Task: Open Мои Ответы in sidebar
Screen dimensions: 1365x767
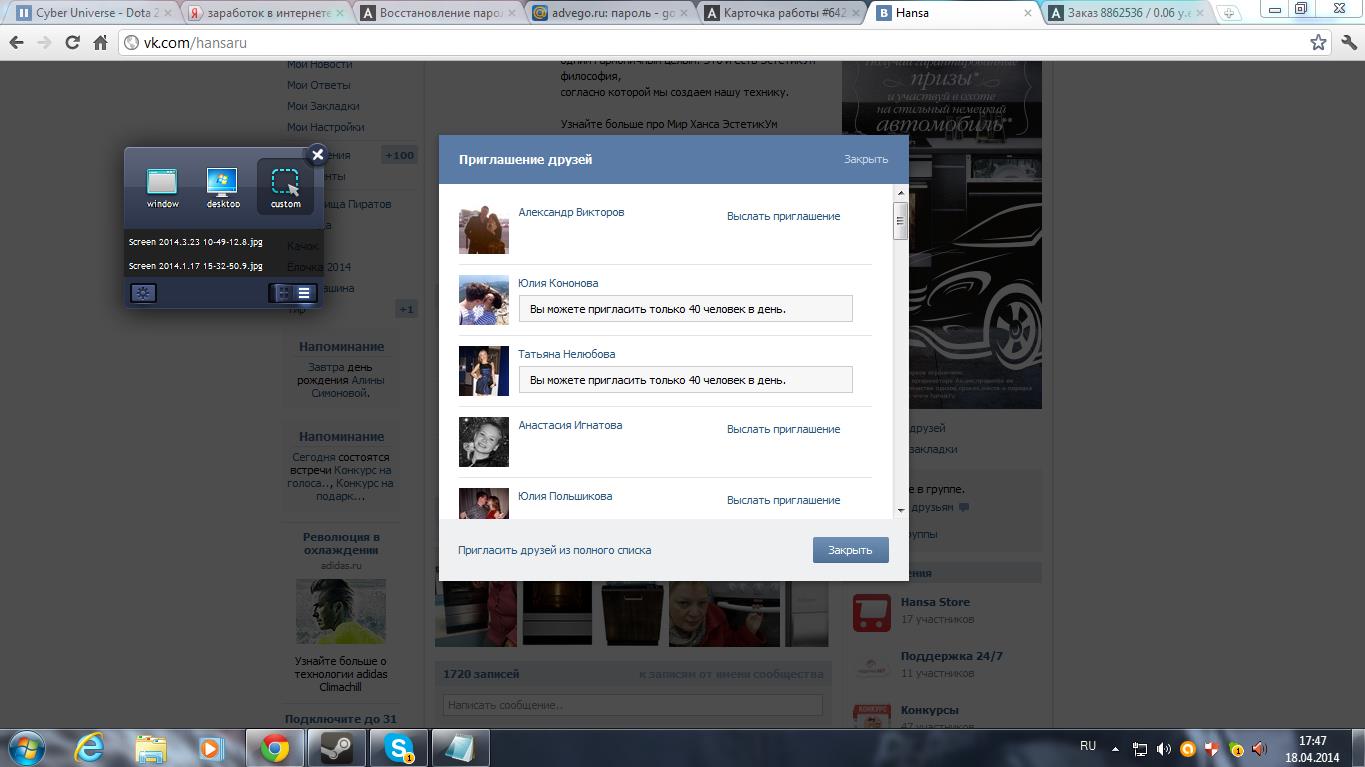Action: pyautogui.click(x=318, y=85)
